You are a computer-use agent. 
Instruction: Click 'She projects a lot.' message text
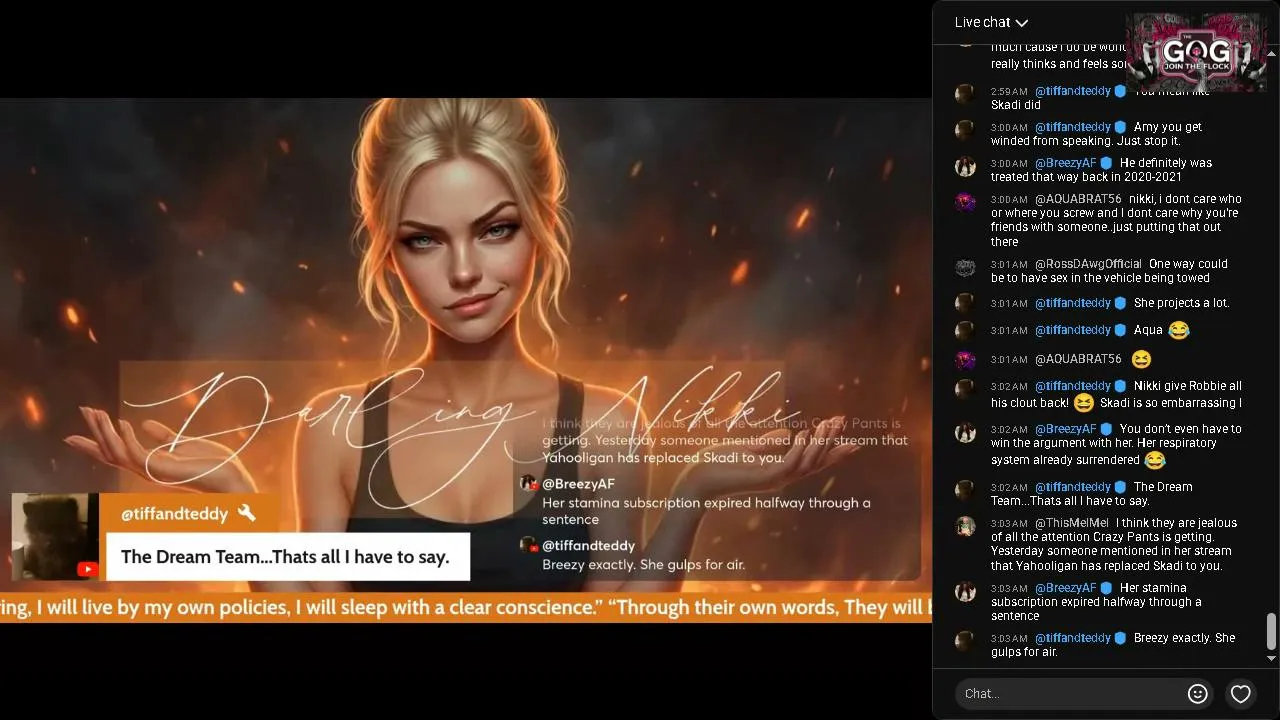(1182, 303)
